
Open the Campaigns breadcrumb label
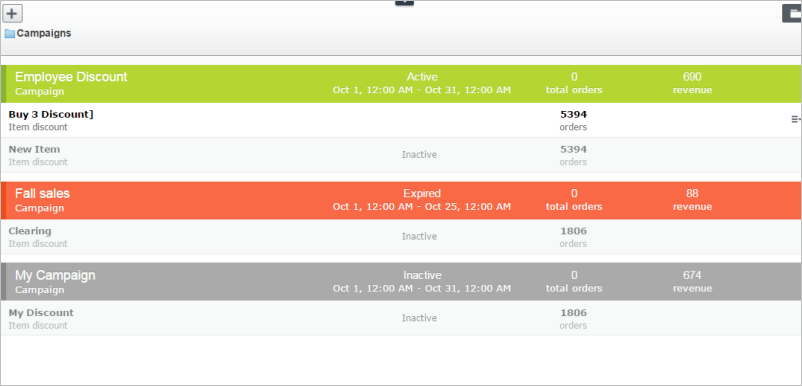44,33
